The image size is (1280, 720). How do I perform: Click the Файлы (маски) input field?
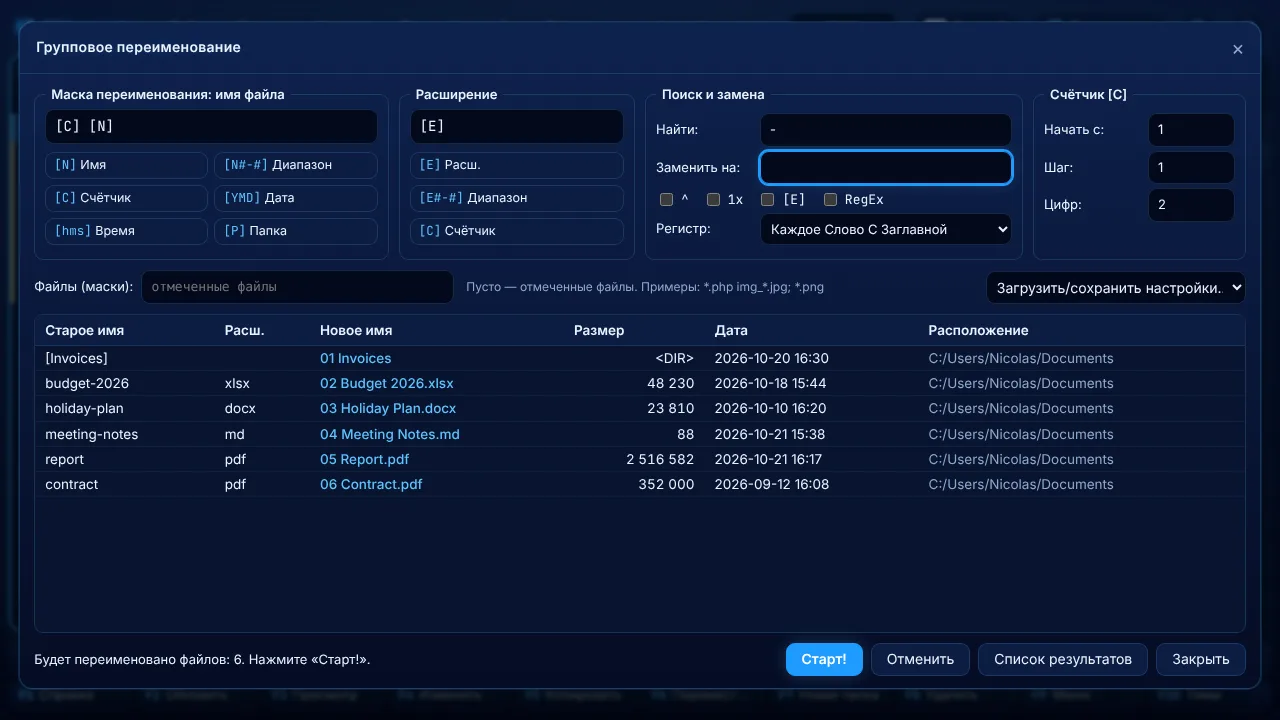[297, 287]
